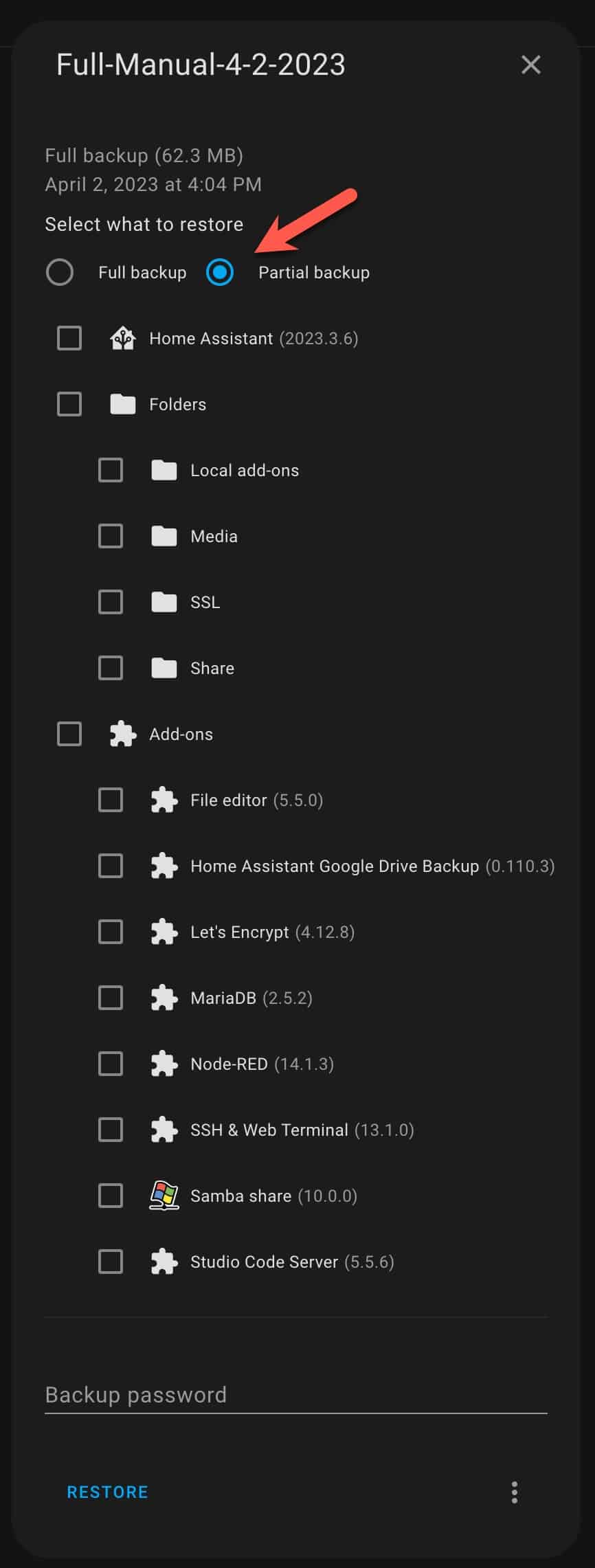The image size is (595, 1568).
Task: Tick the File editor add-on checkbox
Action: pos(111,800)
